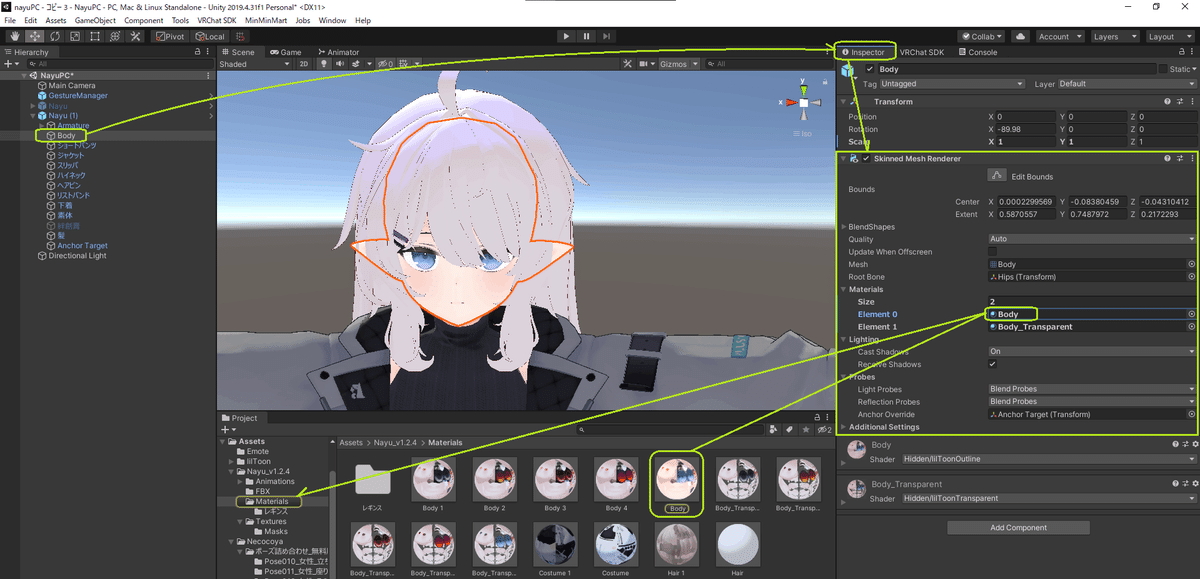This screenshot has width=1200, height=579.
Task: Open the Collab button
Action: coord(983,36)
